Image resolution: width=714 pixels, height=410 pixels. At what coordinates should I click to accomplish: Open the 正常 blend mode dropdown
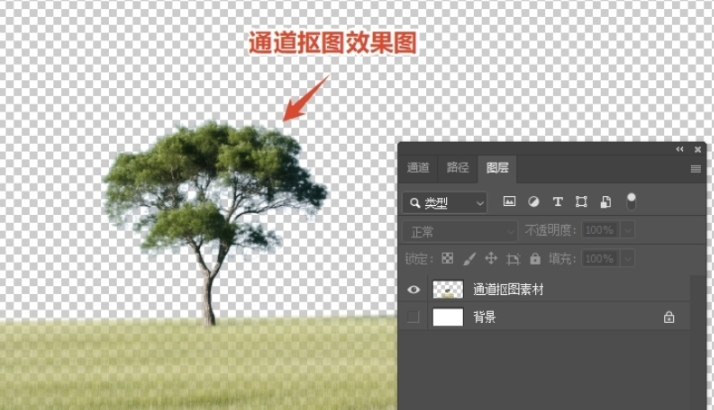pyautogui.click(x=460, y=232)
